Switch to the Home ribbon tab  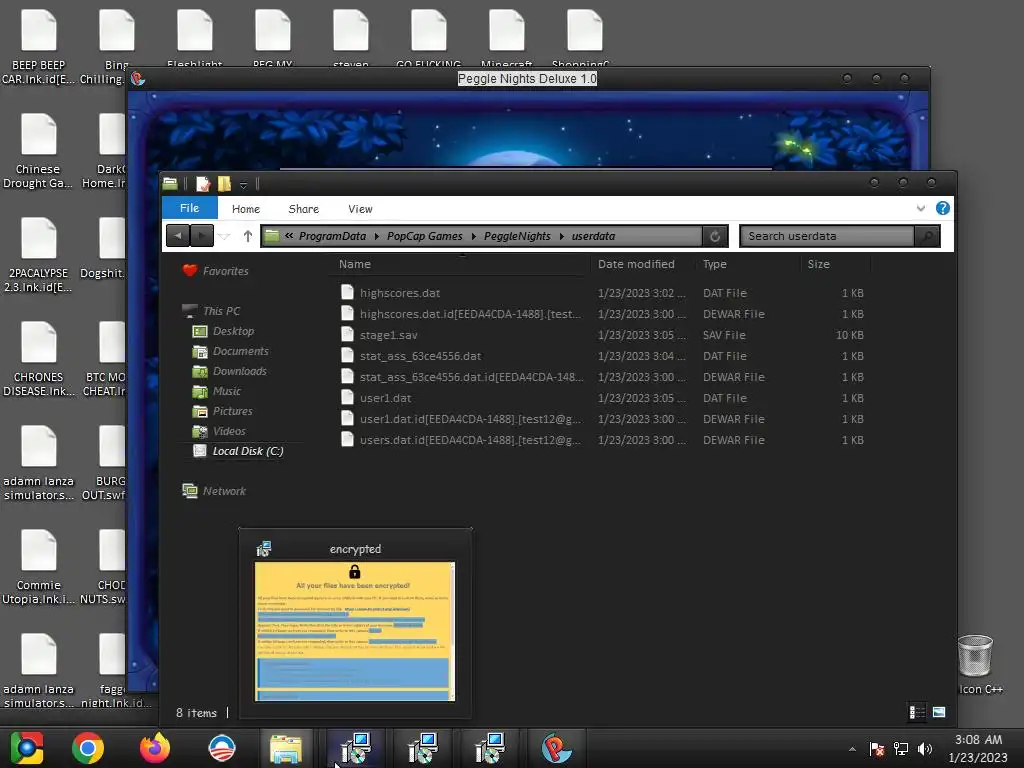246,209
